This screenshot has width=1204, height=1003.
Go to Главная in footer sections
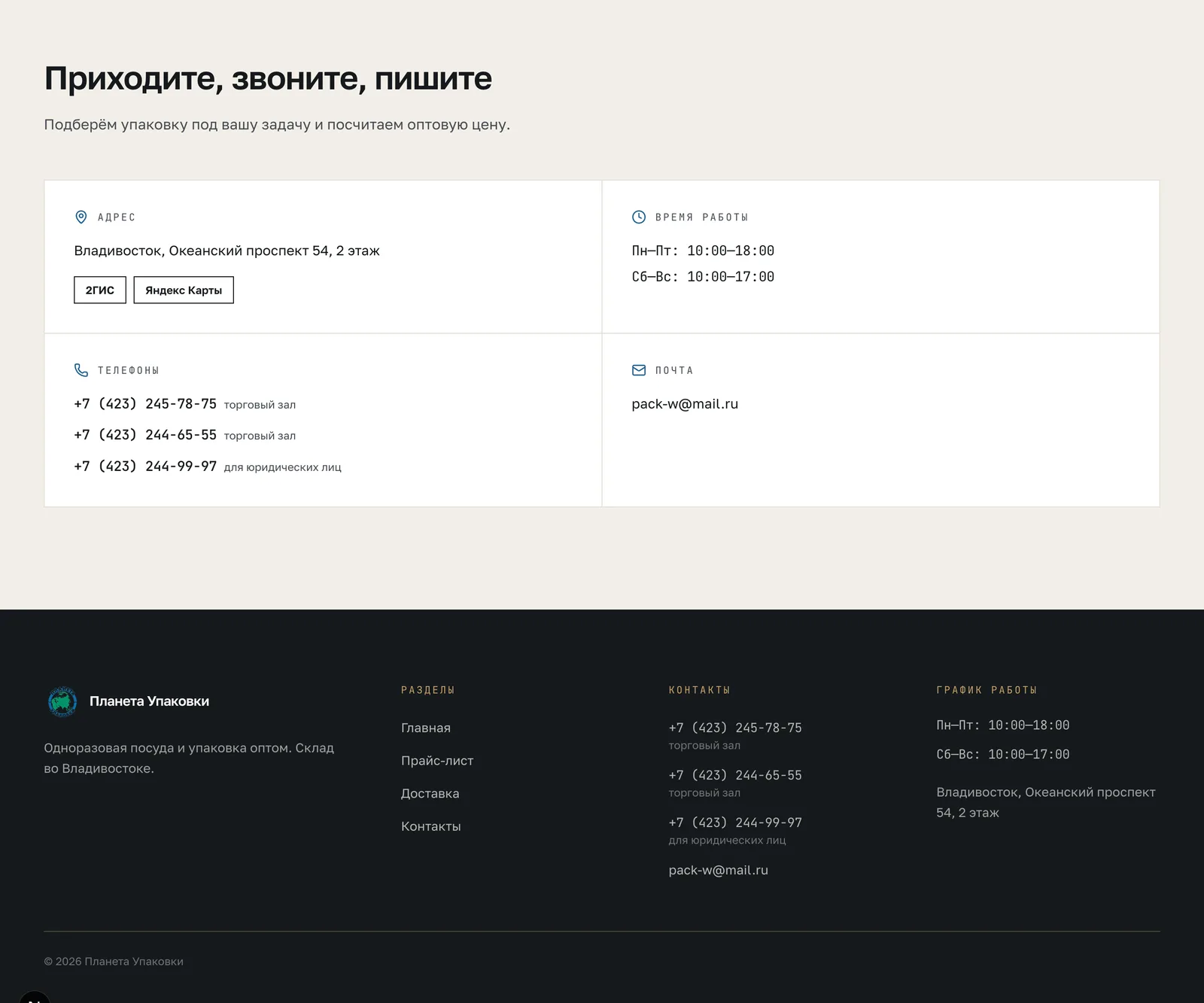[x=426, y=728]
